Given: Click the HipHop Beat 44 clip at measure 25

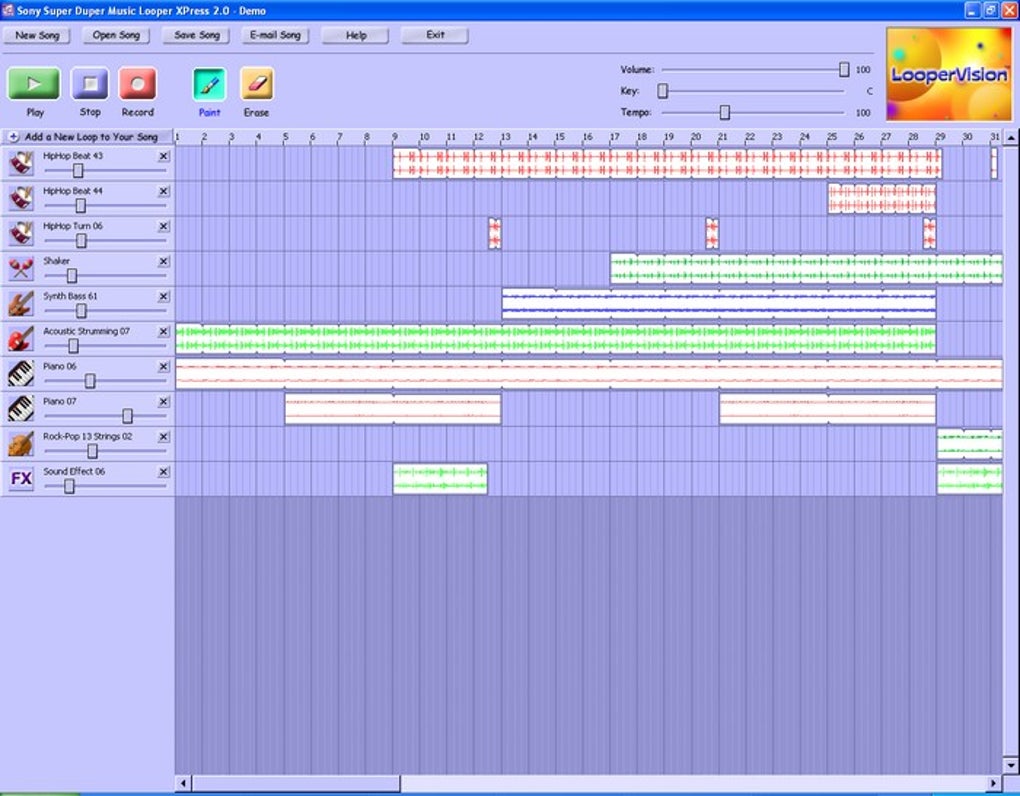Looking at the screenshot, I should (x=882, y=198).
